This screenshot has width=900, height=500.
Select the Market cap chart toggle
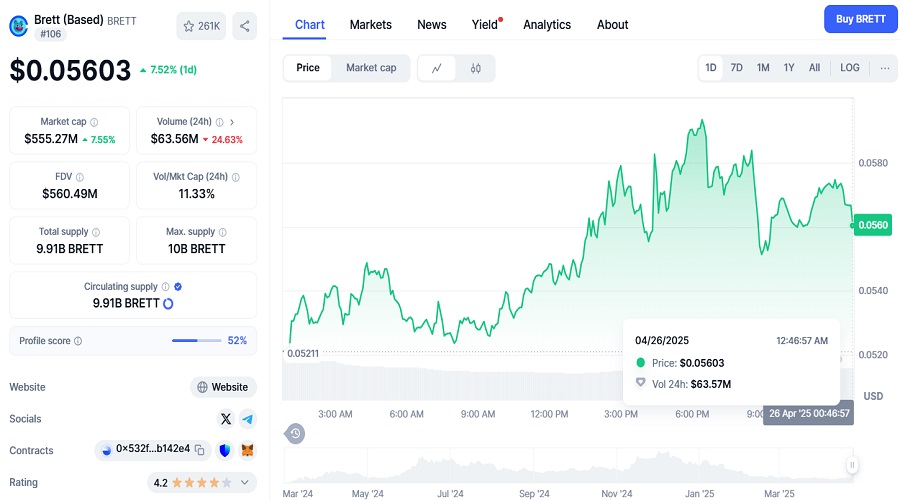tap(371, 68)
